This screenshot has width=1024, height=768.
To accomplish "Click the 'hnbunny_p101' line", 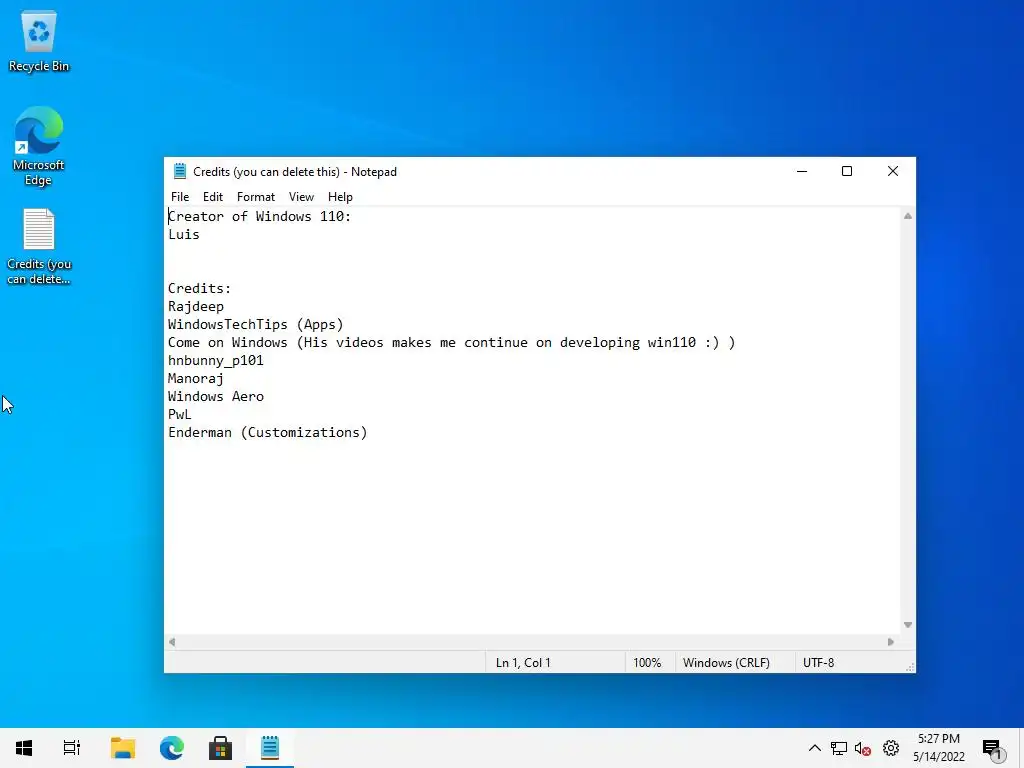I will (216, 360).
